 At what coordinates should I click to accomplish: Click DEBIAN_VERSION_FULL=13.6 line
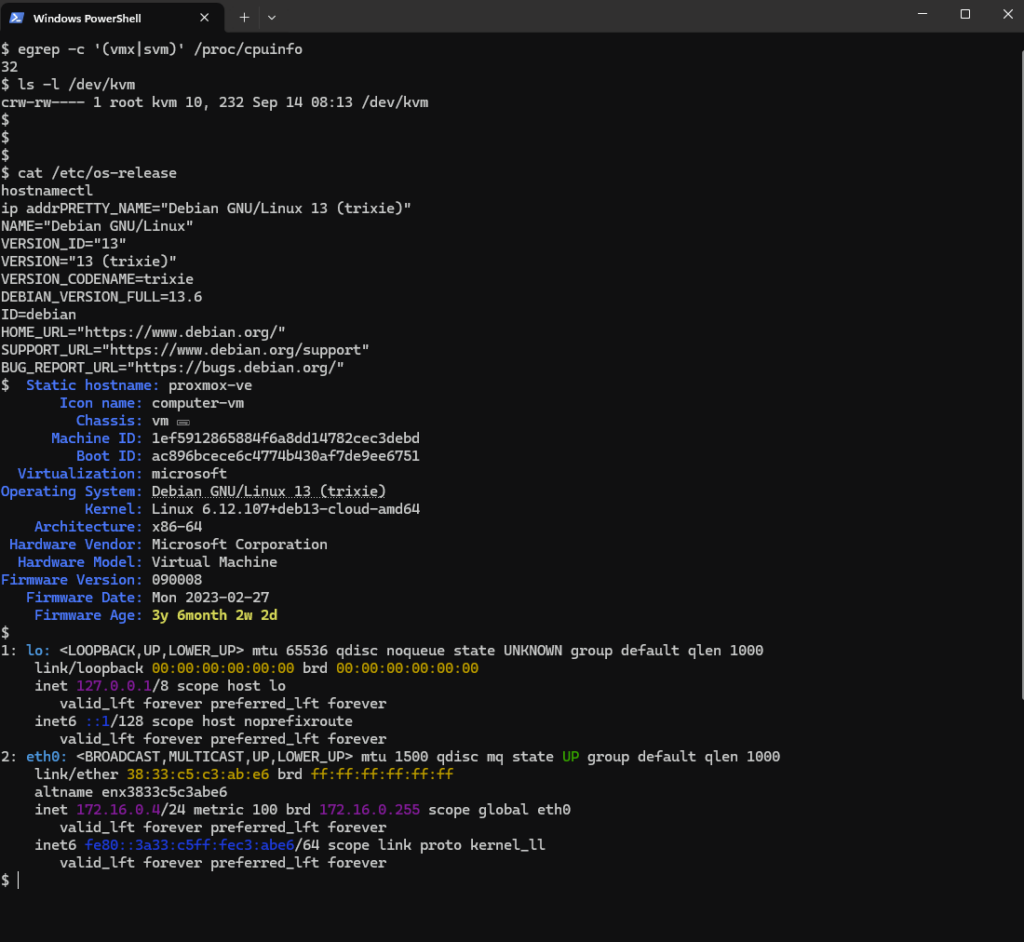click(x=102, y=297)
